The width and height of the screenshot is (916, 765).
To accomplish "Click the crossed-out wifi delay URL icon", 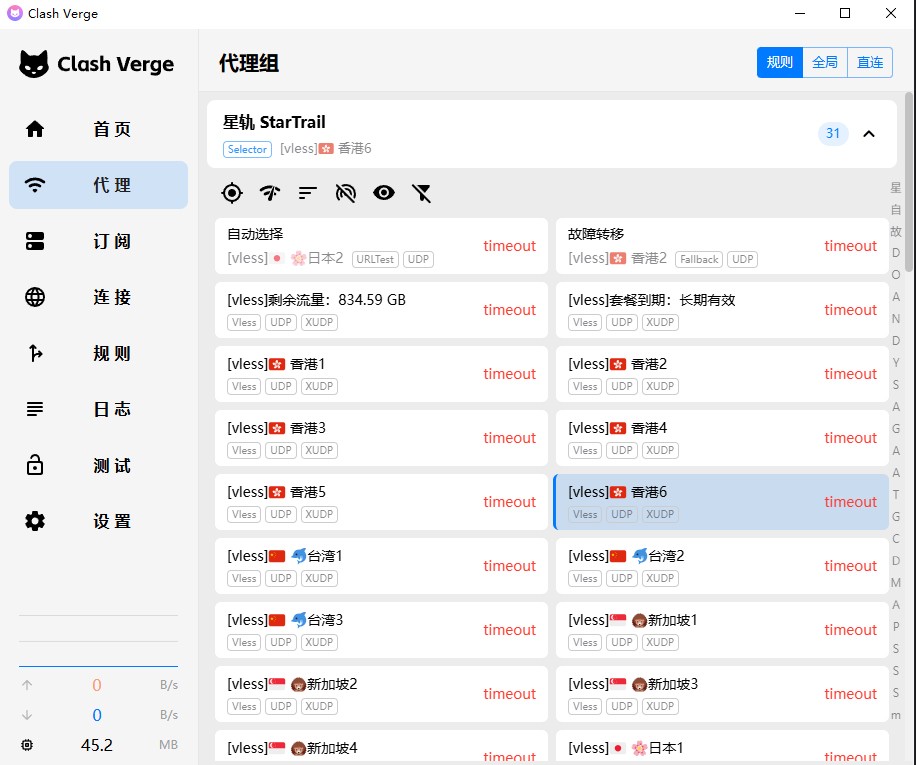I will (x=346, y=193).
